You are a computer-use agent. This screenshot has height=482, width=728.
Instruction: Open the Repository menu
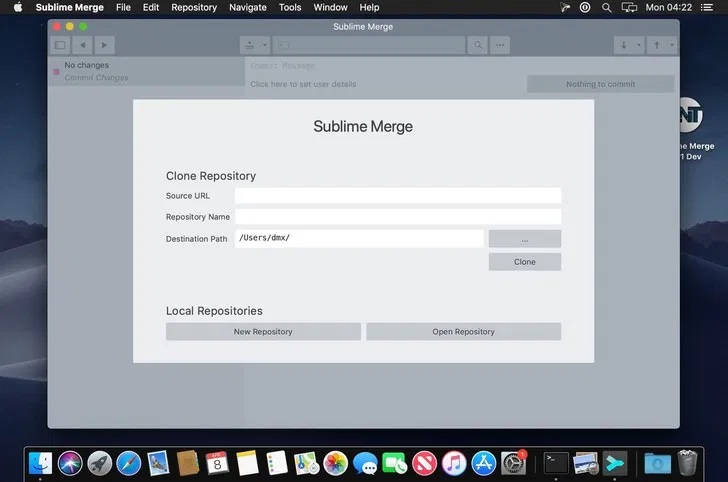coord(194,7)
